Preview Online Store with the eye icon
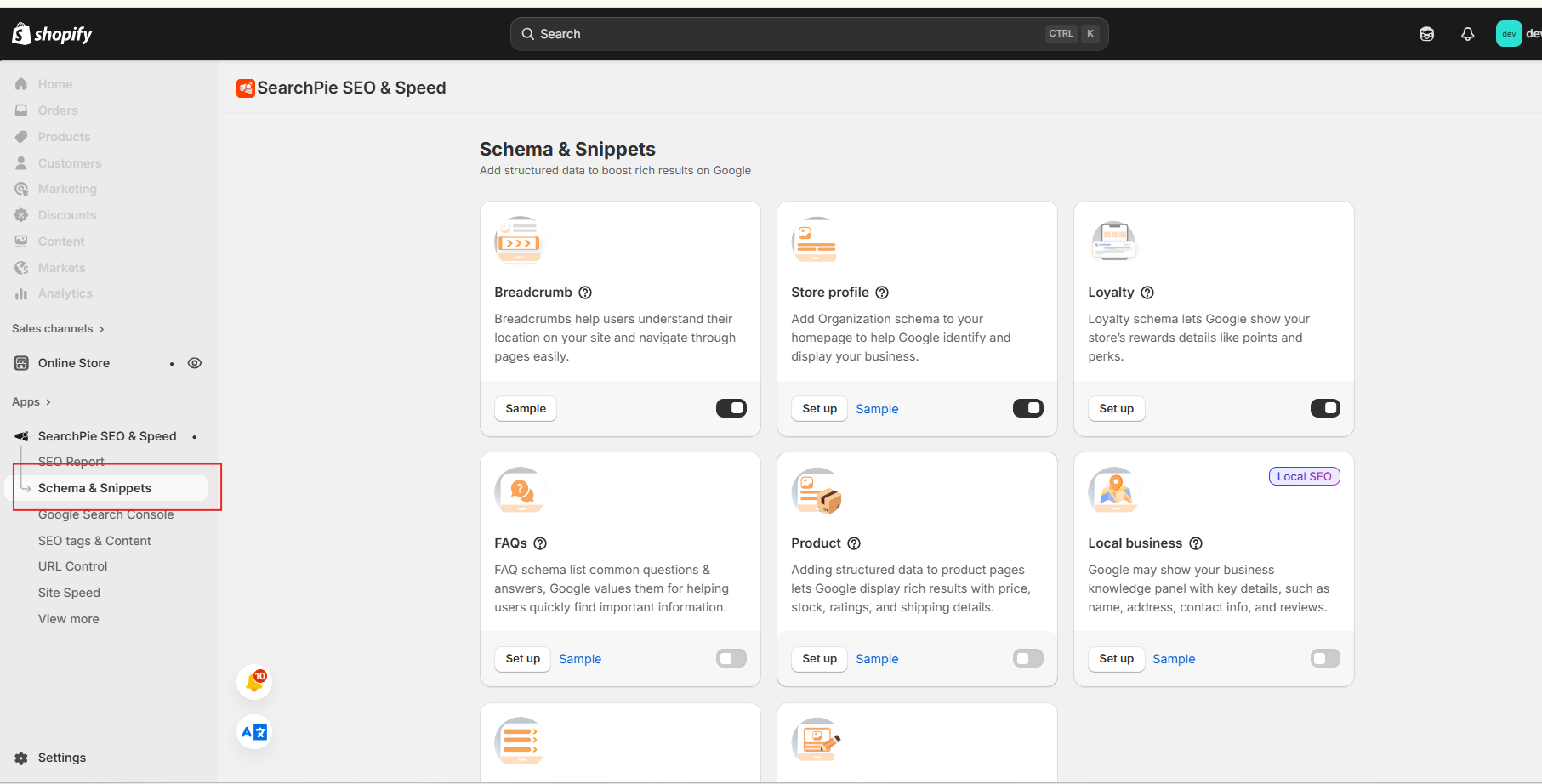Viewport: 1542px width, 784px height. [195, 363]
